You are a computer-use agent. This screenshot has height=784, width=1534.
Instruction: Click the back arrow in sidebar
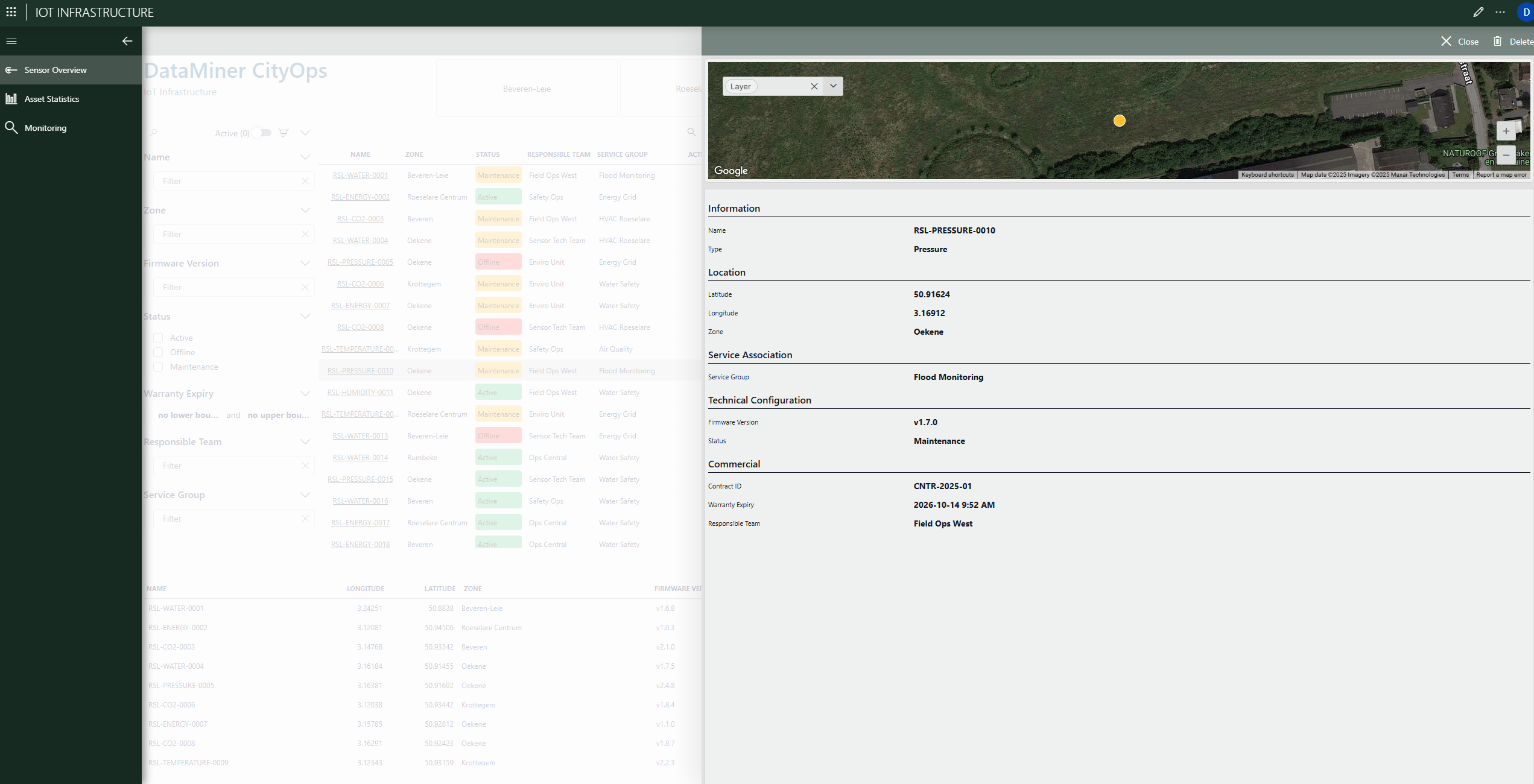(127, 41)
